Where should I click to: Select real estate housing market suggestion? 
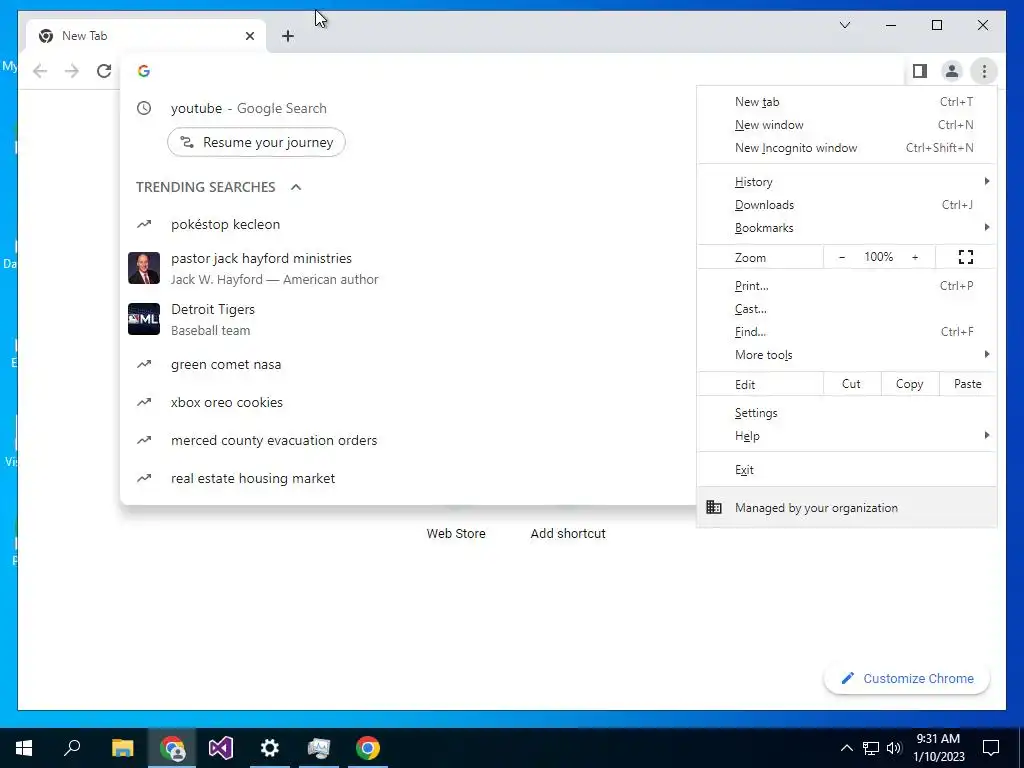[x=408, y=478]
